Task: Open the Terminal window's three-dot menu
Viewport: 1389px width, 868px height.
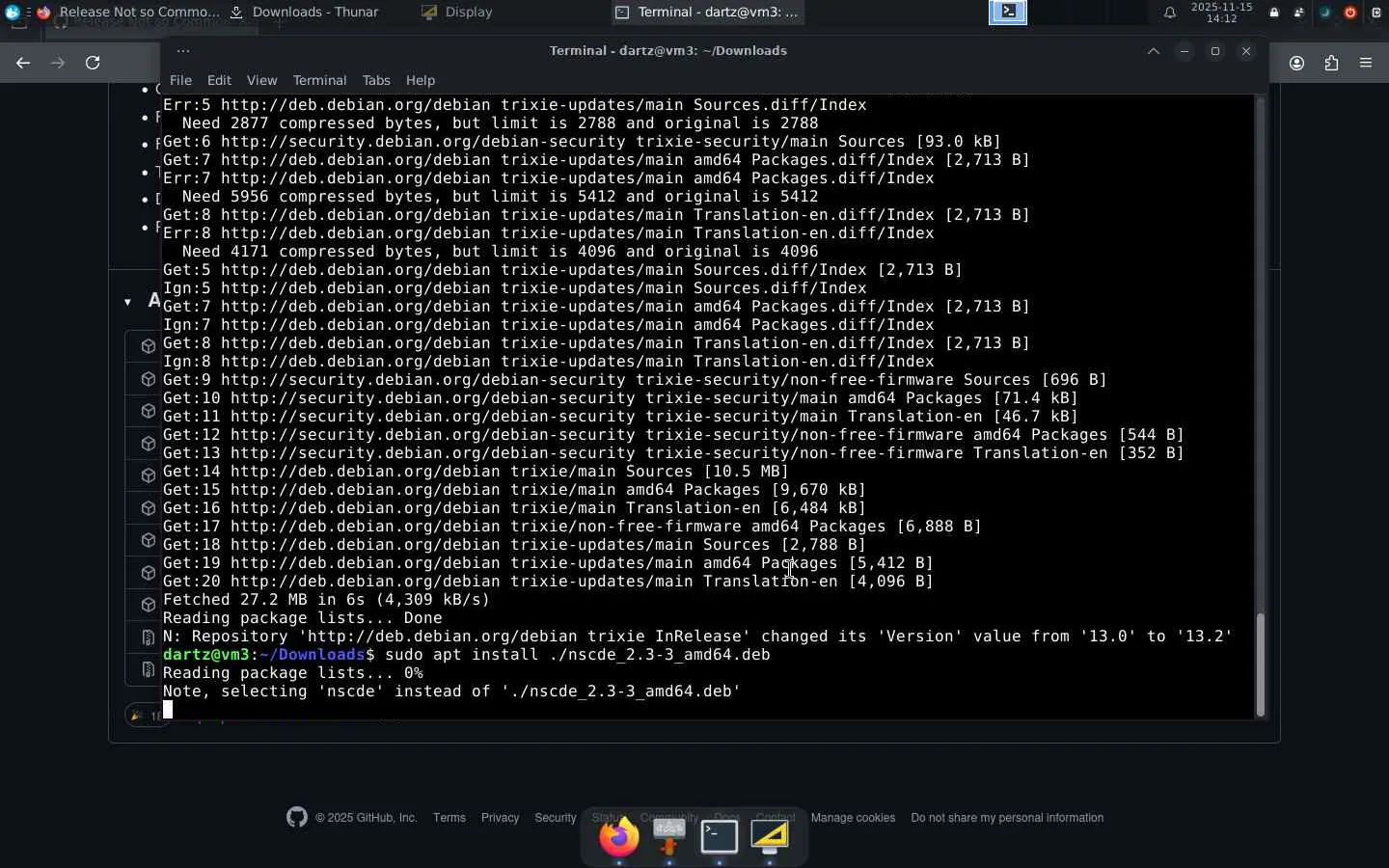Action: pyautogui.click(x=183, y=51)
